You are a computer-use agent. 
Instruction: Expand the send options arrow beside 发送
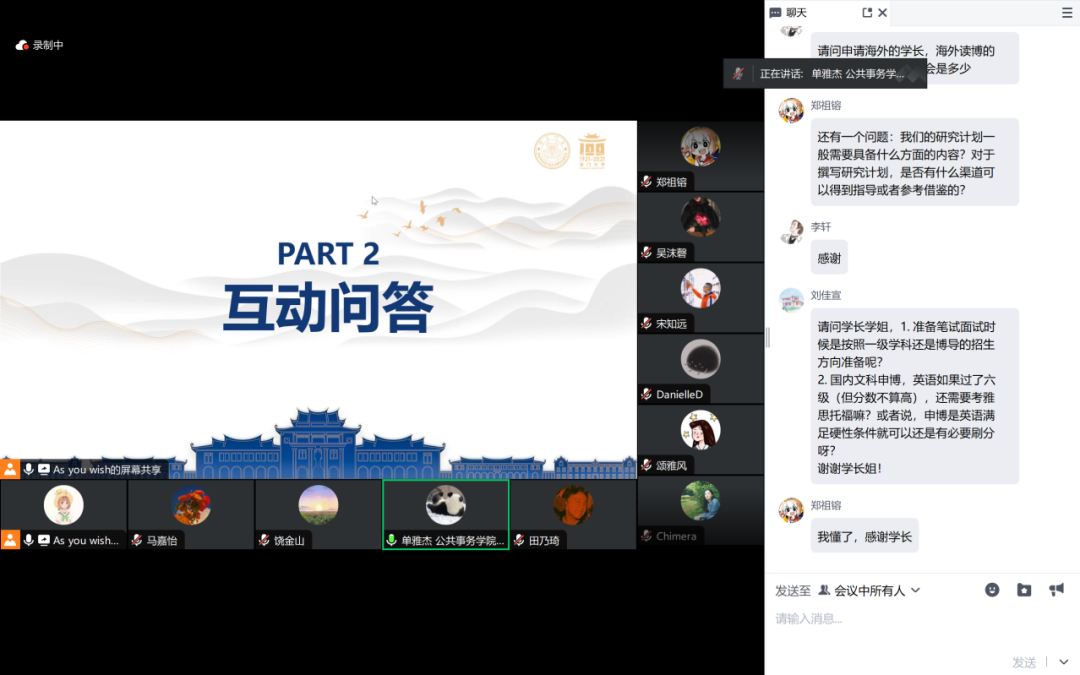point(1063,662)
